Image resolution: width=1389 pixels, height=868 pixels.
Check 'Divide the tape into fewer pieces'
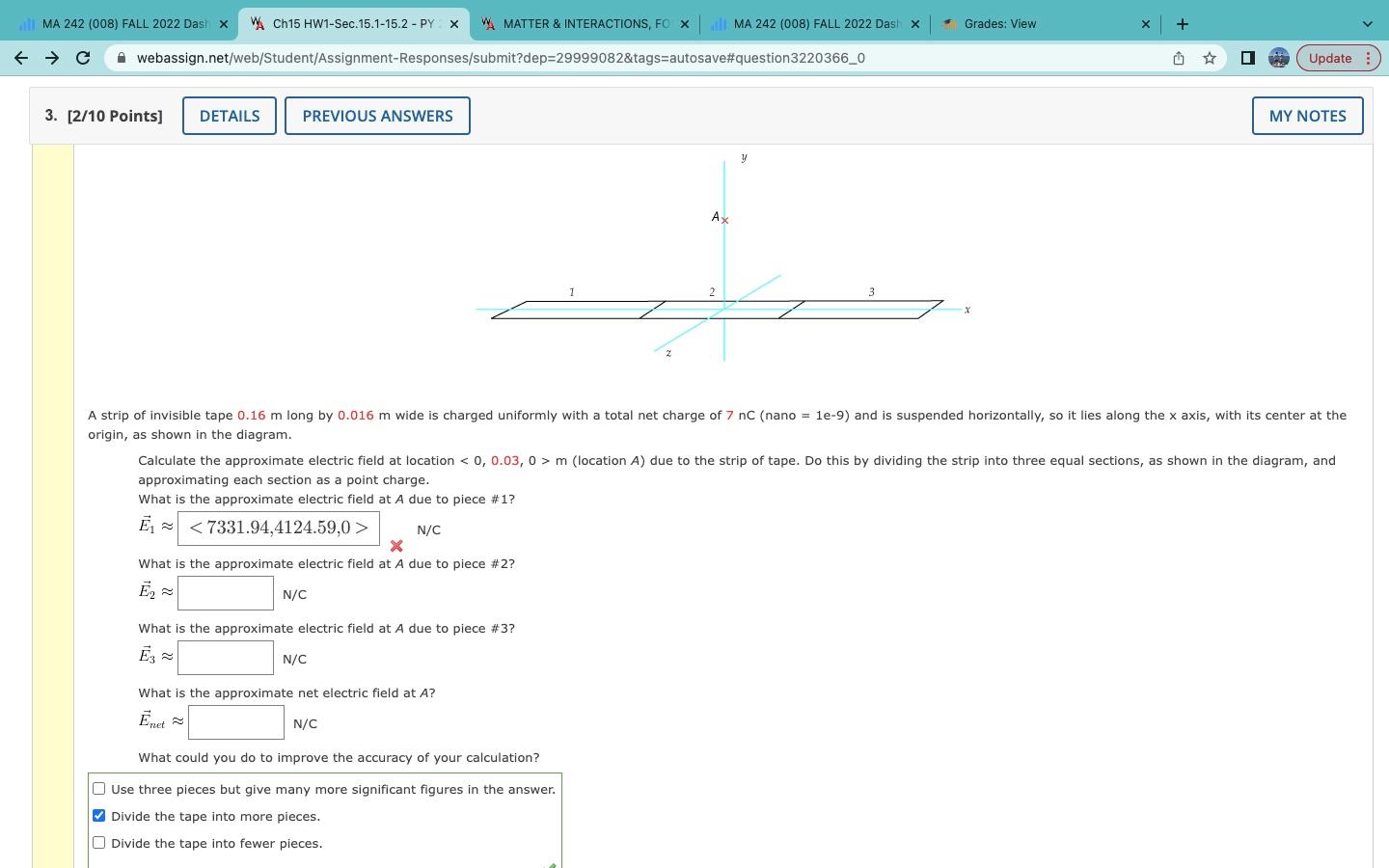point(98,842)
